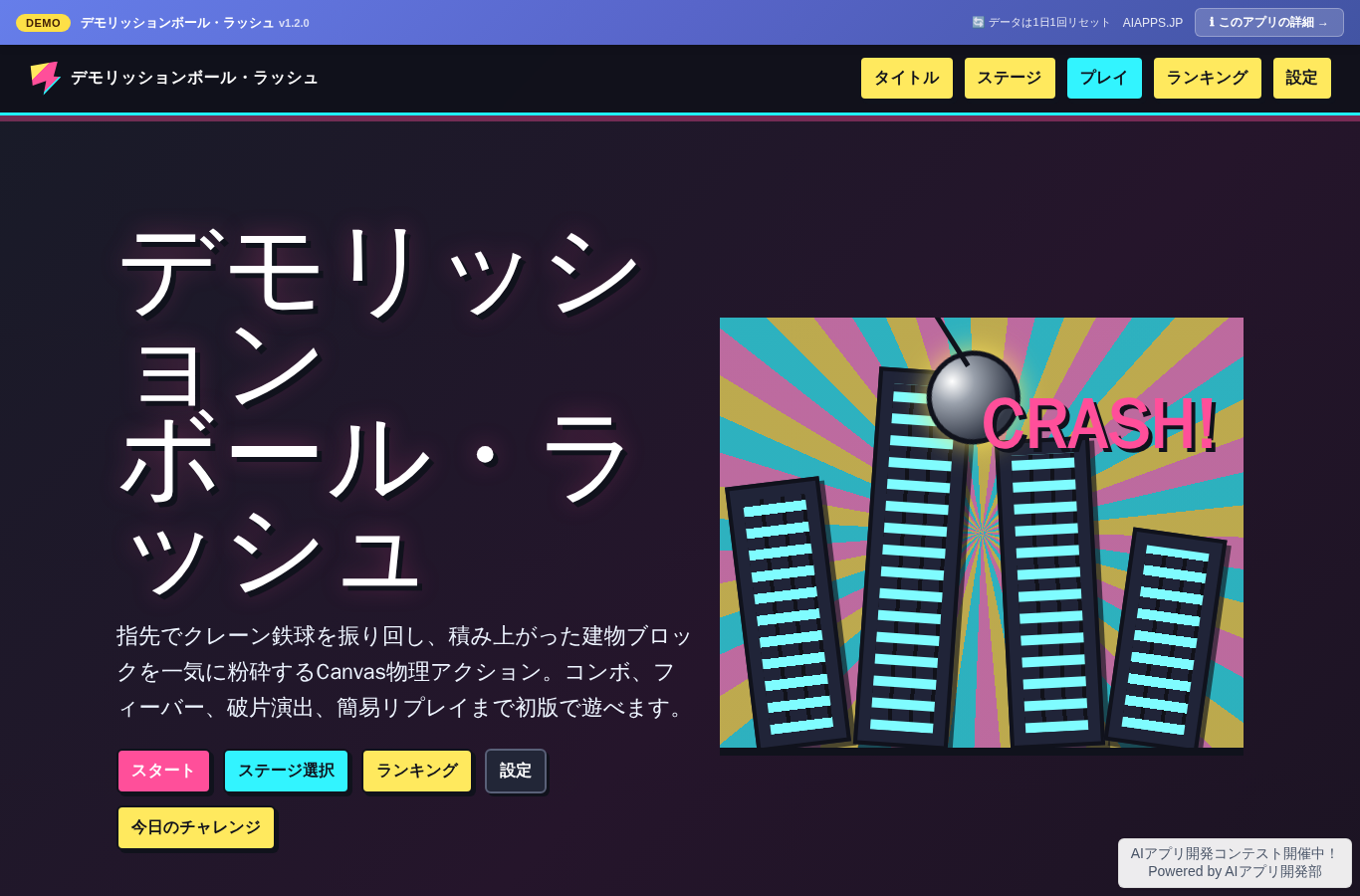This screenshot has width=1360, height=896.
Task: Switch to the プレイ nav tab
Action: [1104, 78]
